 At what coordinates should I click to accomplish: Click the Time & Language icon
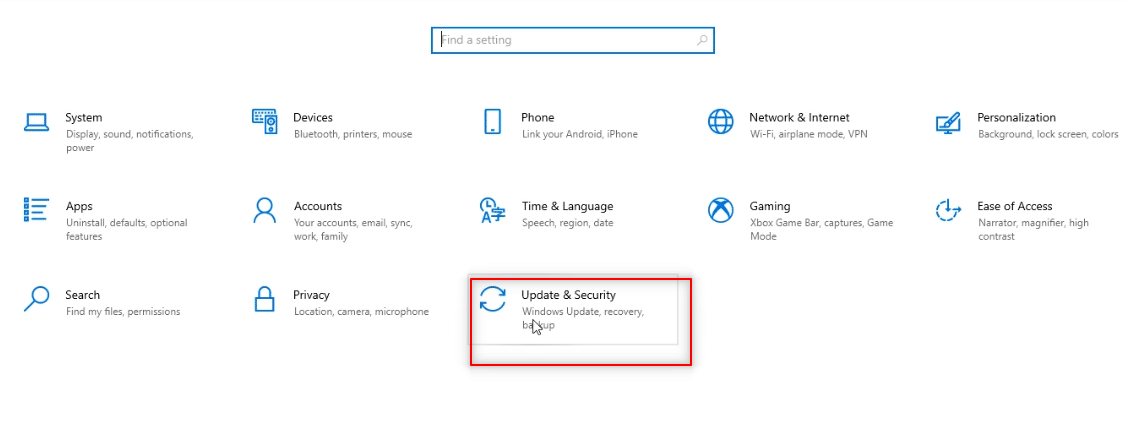pyautogui.click(x=492, y=210)
